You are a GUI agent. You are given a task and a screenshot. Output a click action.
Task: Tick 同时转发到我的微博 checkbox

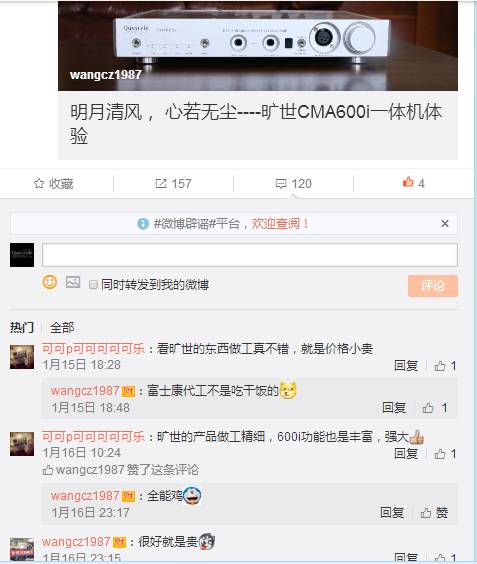(93, 285)
